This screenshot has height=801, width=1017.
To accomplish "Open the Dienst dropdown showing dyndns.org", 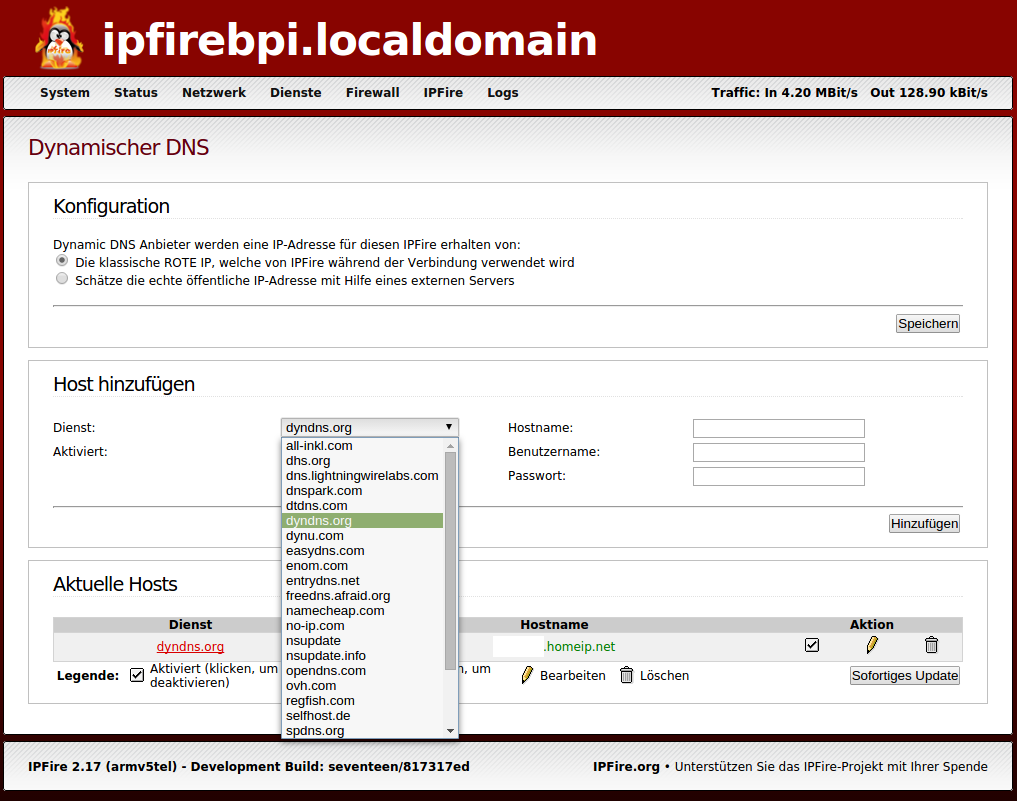I will (370, 427).
